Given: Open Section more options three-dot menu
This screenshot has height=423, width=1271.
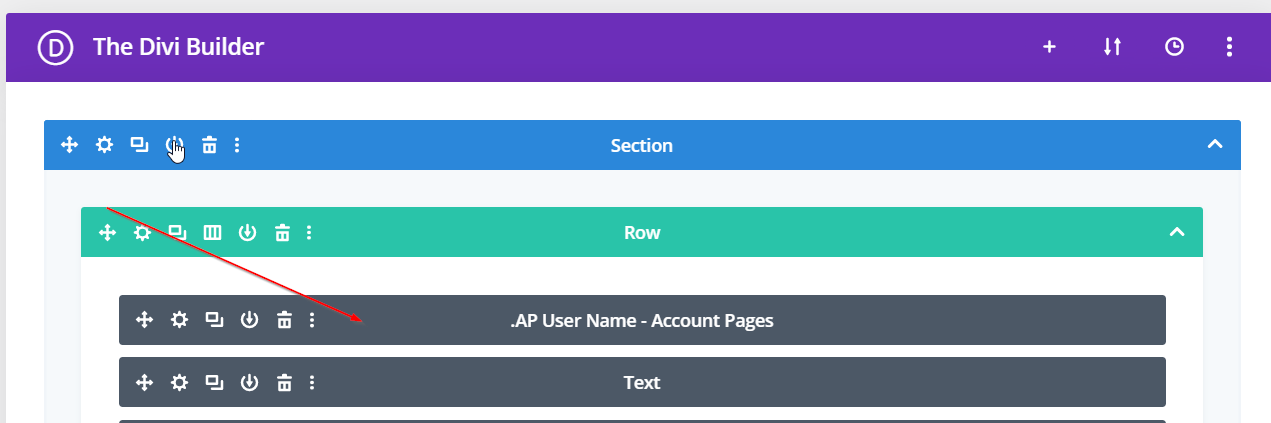Looking at the screenshot, I should click(x=237, y=145).
